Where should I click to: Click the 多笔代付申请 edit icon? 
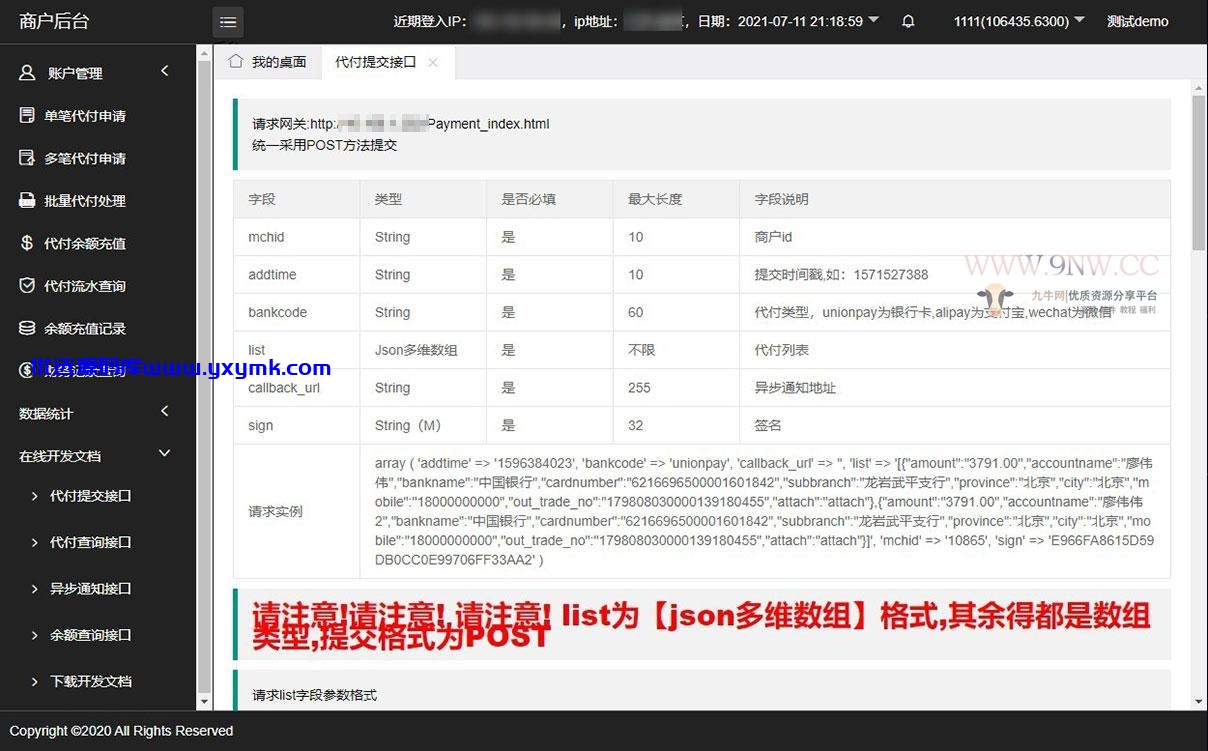point(28,158)
